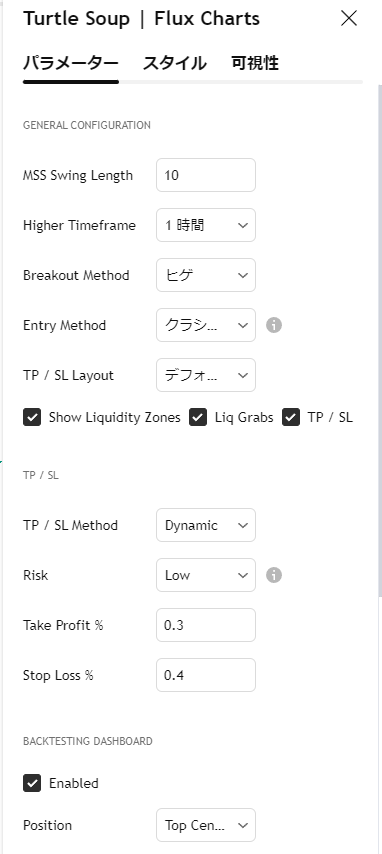Open the Position dropdown showing Top Center

(x=206, y=825)
